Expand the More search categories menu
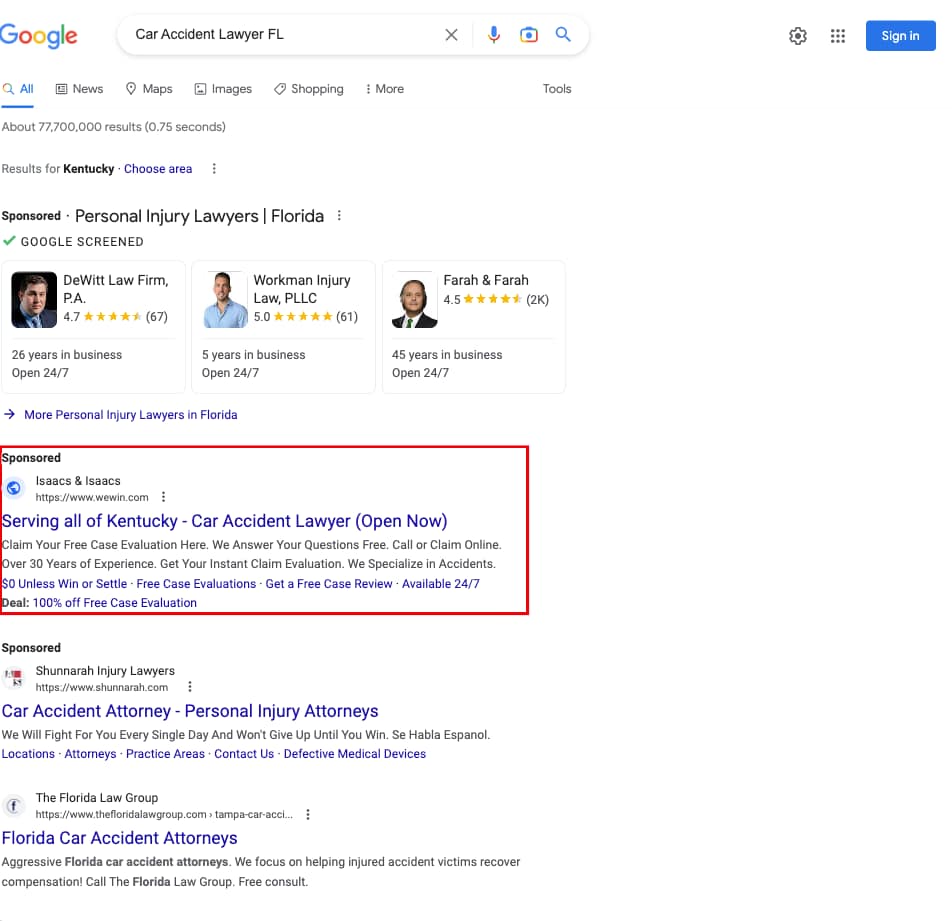 pyautogui.click(x=384, y=89)
